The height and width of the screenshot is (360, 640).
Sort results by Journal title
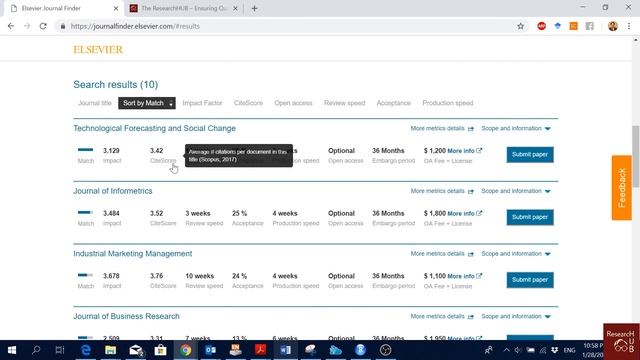click(95, 103)
